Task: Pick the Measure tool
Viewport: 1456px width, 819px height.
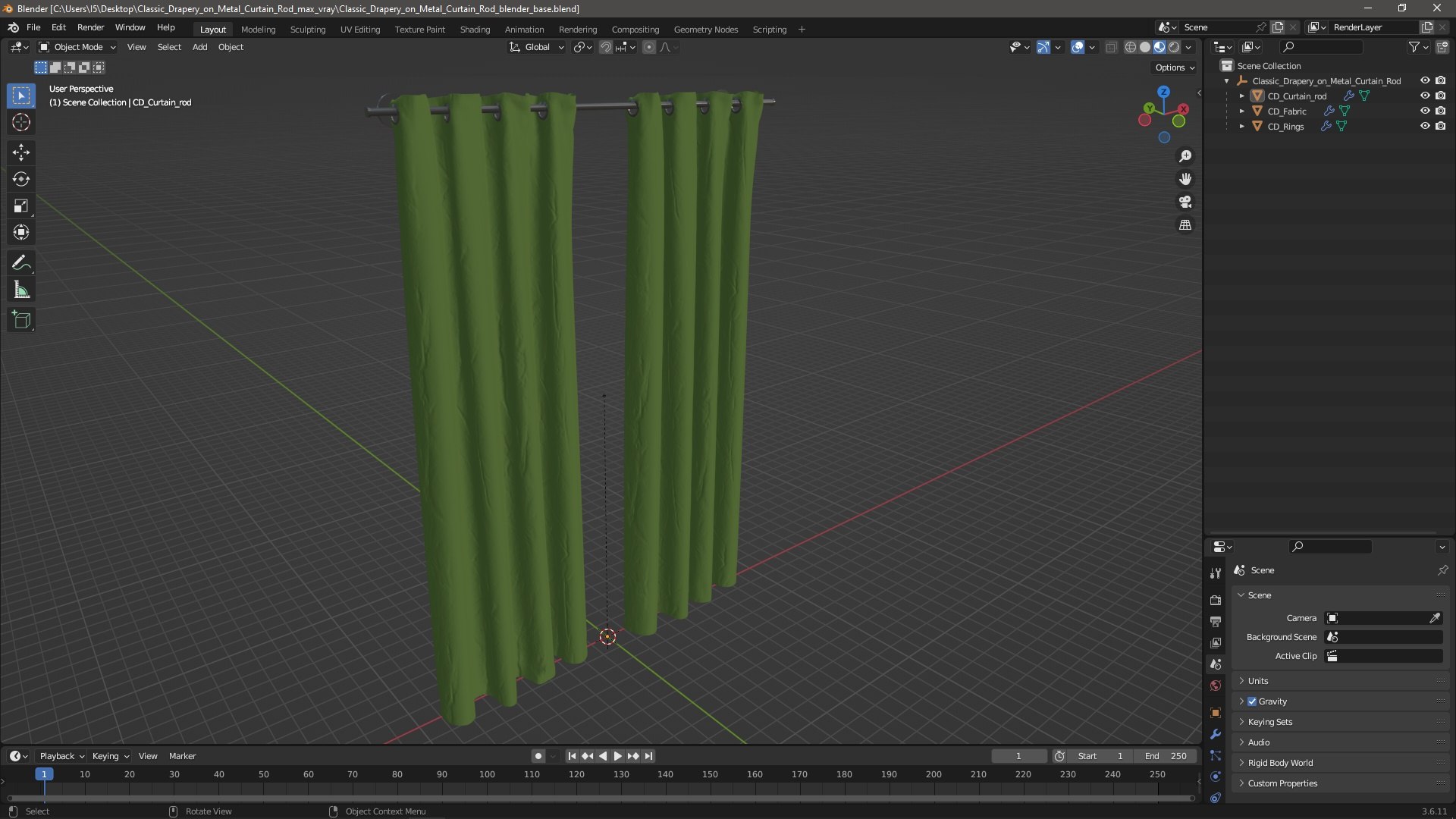Action: point(20,290)
